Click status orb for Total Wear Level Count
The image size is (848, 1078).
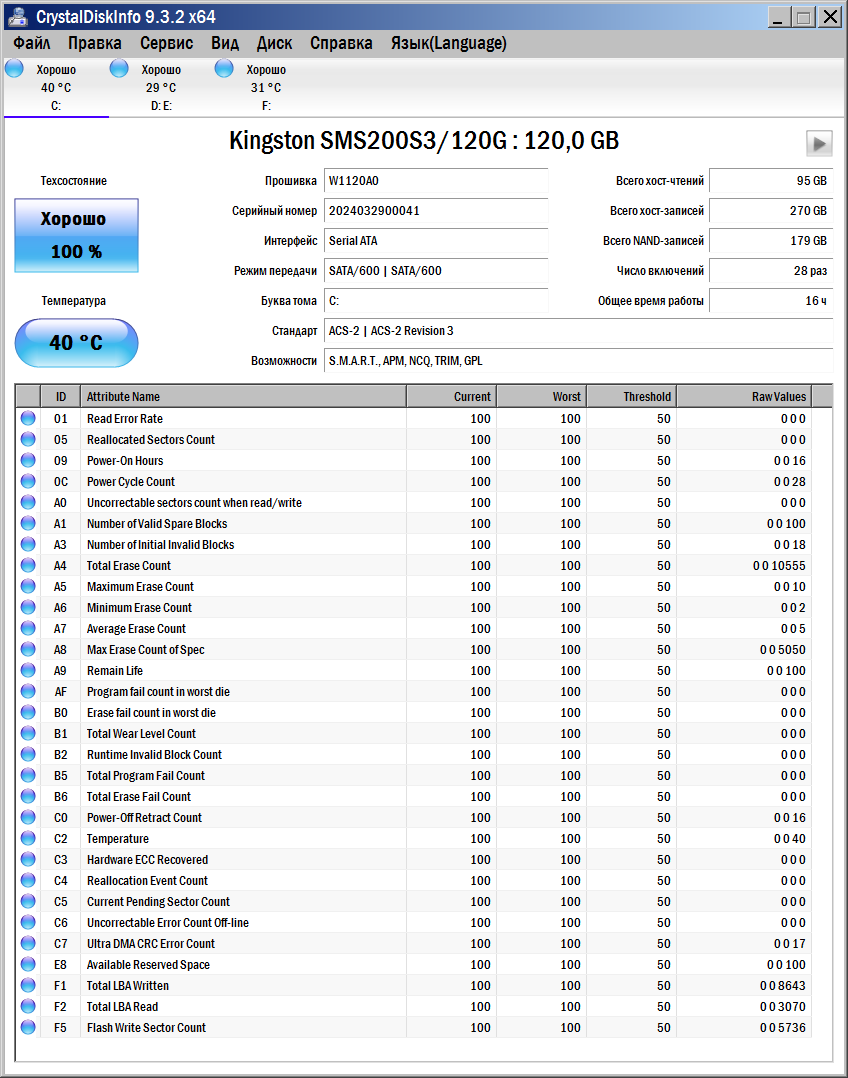coord(28,734)
